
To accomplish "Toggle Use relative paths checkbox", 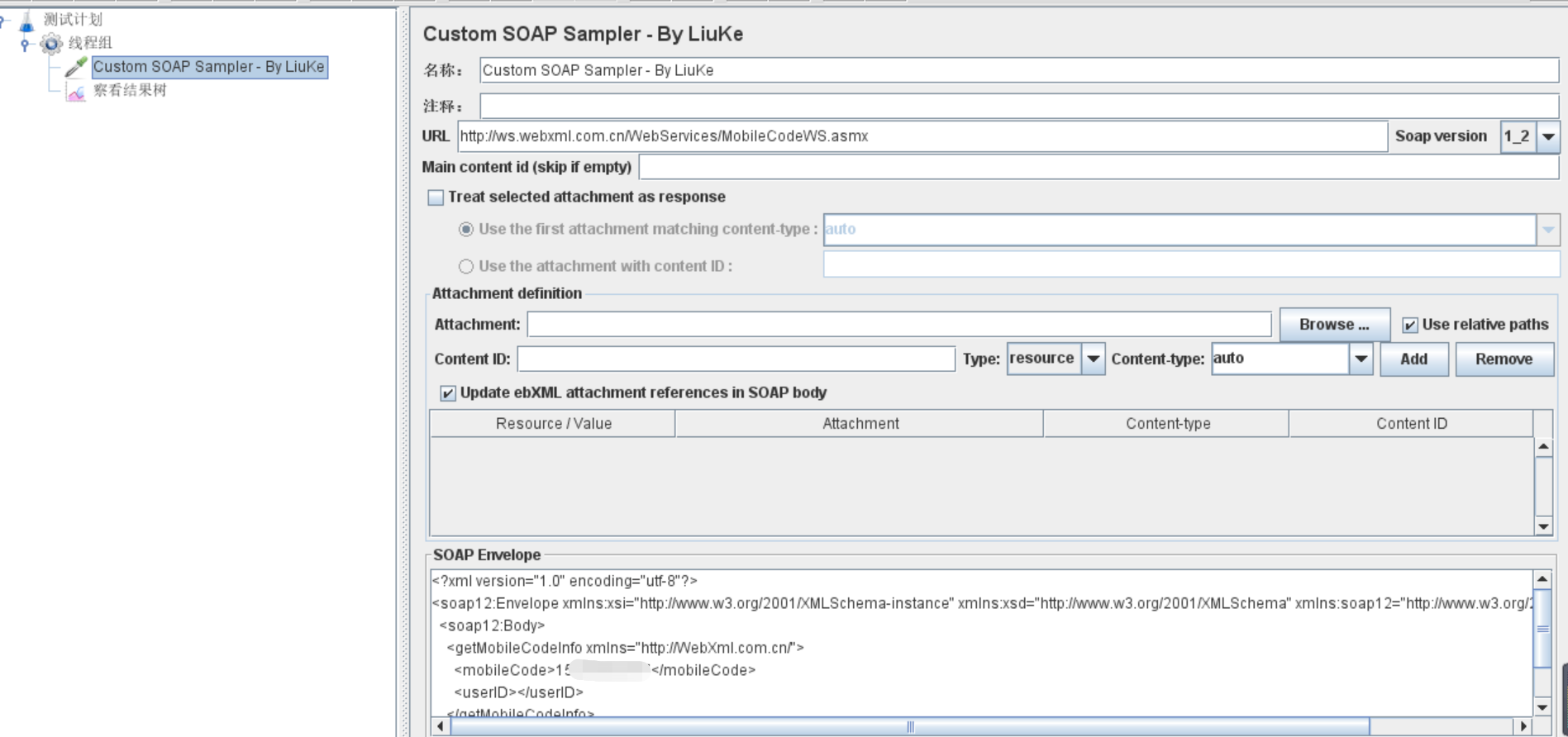I will (1410, 326).
